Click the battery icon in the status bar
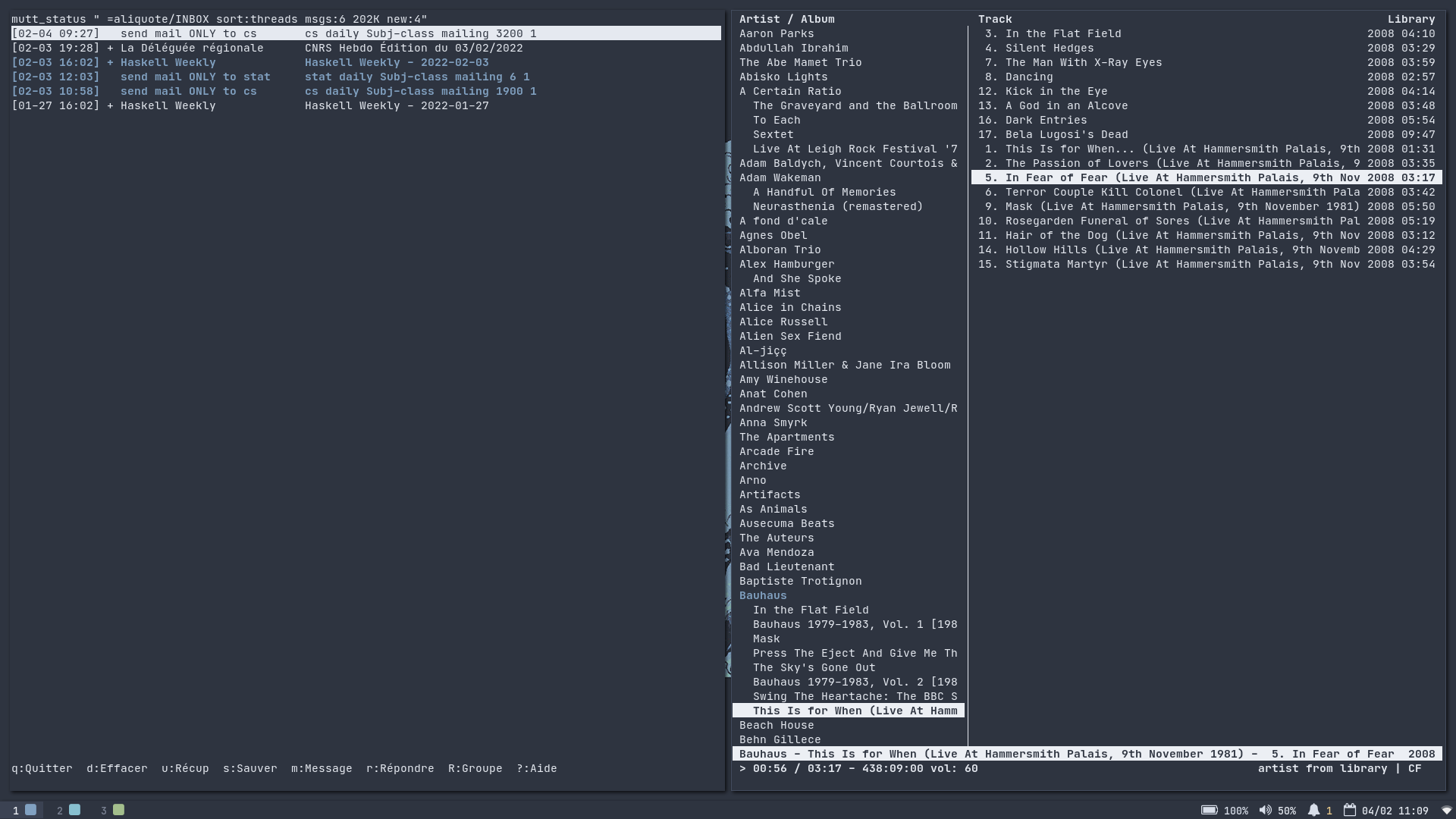 tap(1210, 810)
